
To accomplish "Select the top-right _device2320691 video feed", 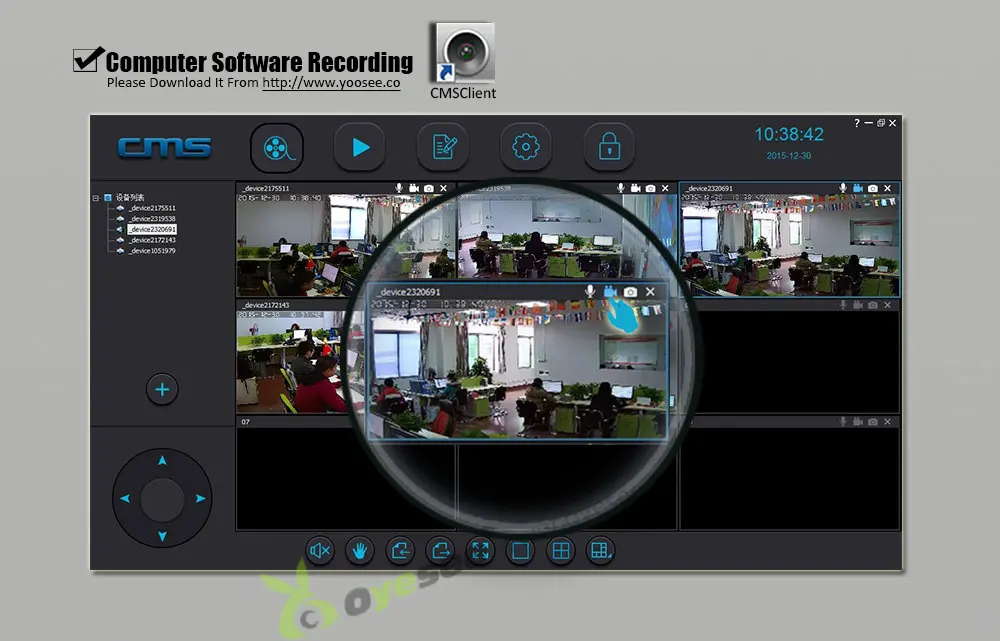I will [x=790, y=246].
